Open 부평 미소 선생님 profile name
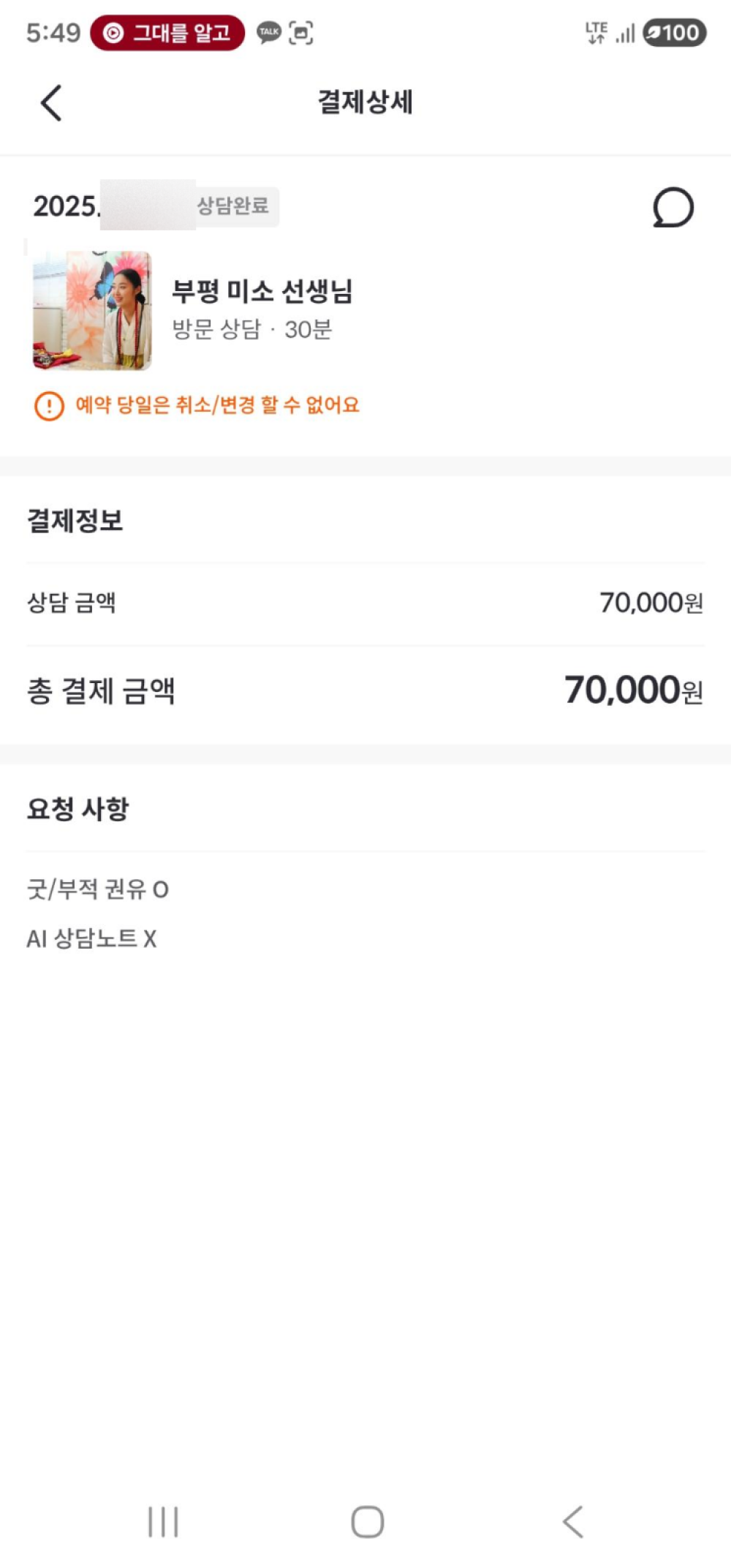Screen dimensions: 731x1568 [x=262, y=291]
